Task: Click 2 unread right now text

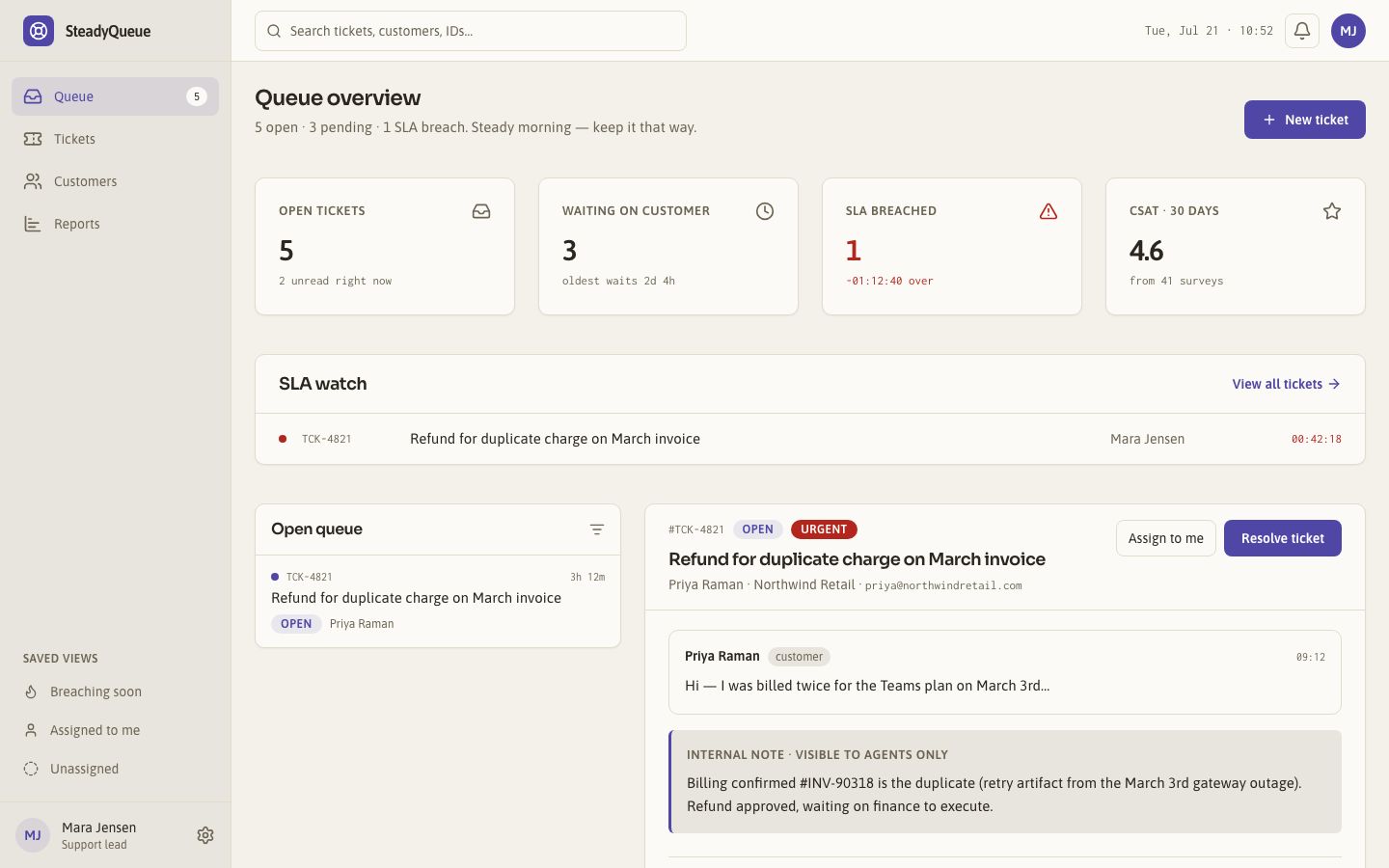Action: coord(335,281)
